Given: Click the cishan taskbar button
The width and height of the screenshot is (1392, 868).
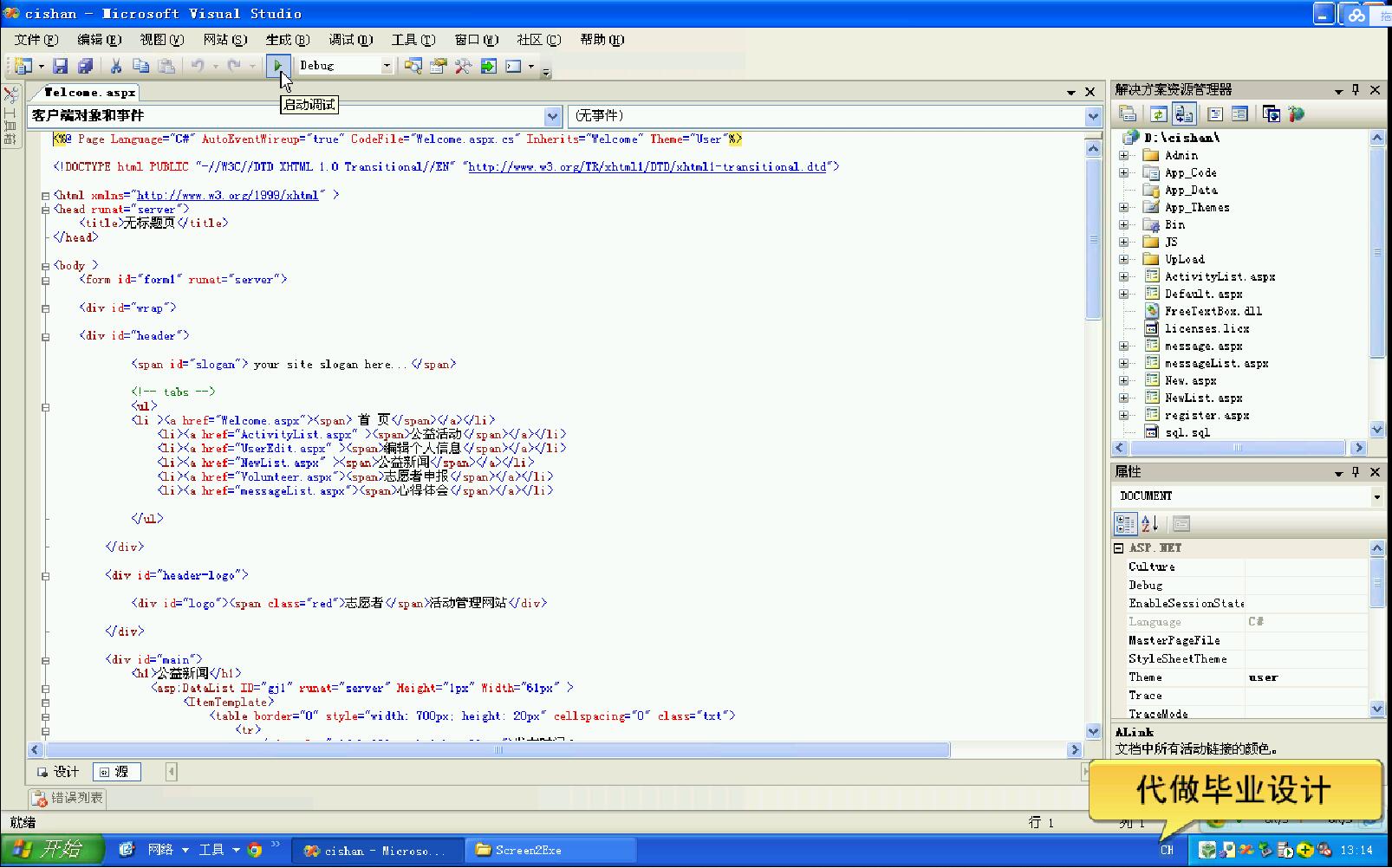Looking at the screenshot, I should 376,851.
